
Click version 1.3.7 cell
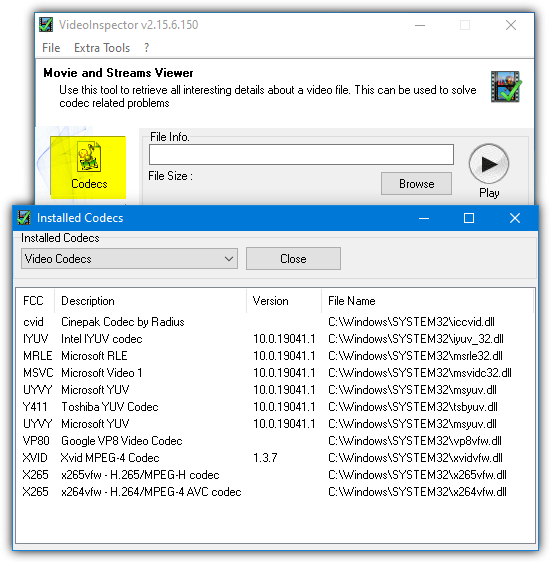[265, 458]
